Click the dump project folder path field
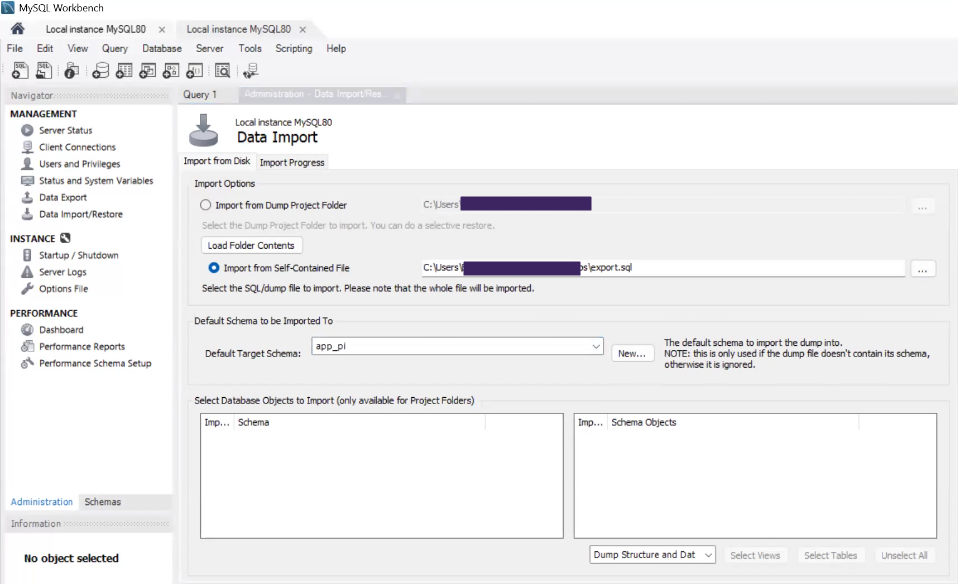The image size is (958, 584). coord(662,205)
